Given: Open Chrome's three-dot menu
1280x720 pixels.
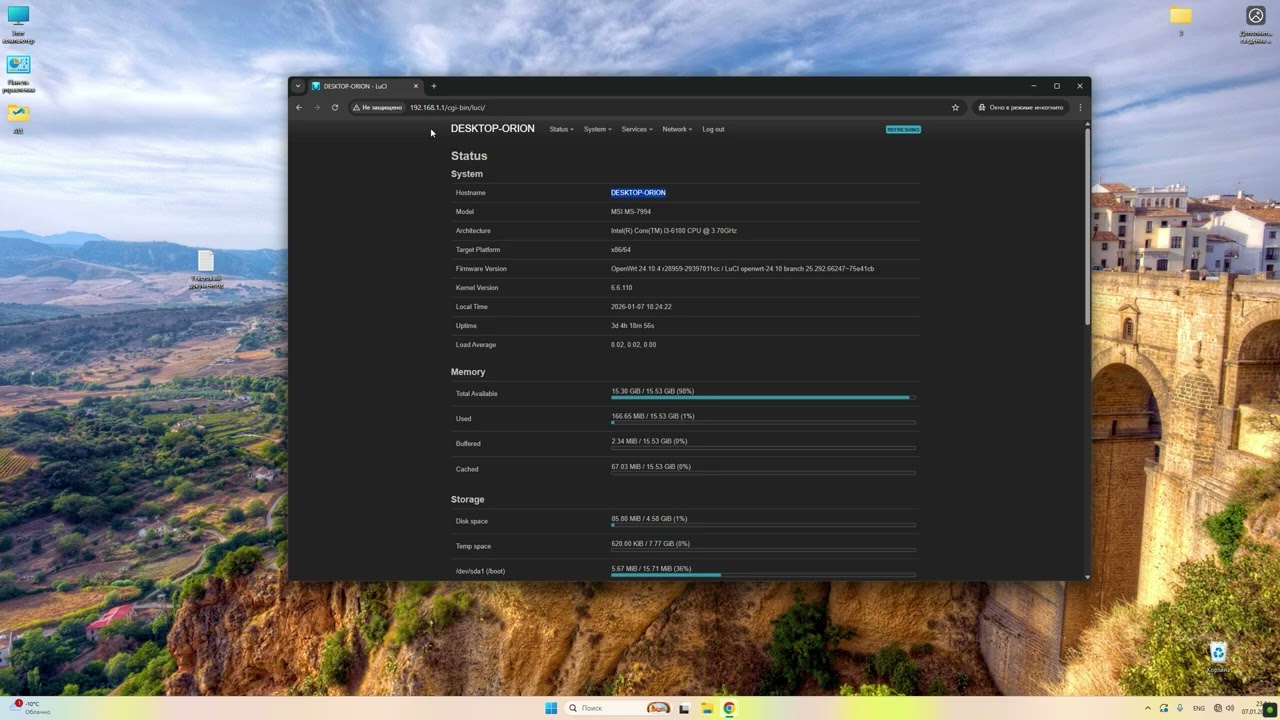Looking at the screenshot, I should coord(1080,108).
